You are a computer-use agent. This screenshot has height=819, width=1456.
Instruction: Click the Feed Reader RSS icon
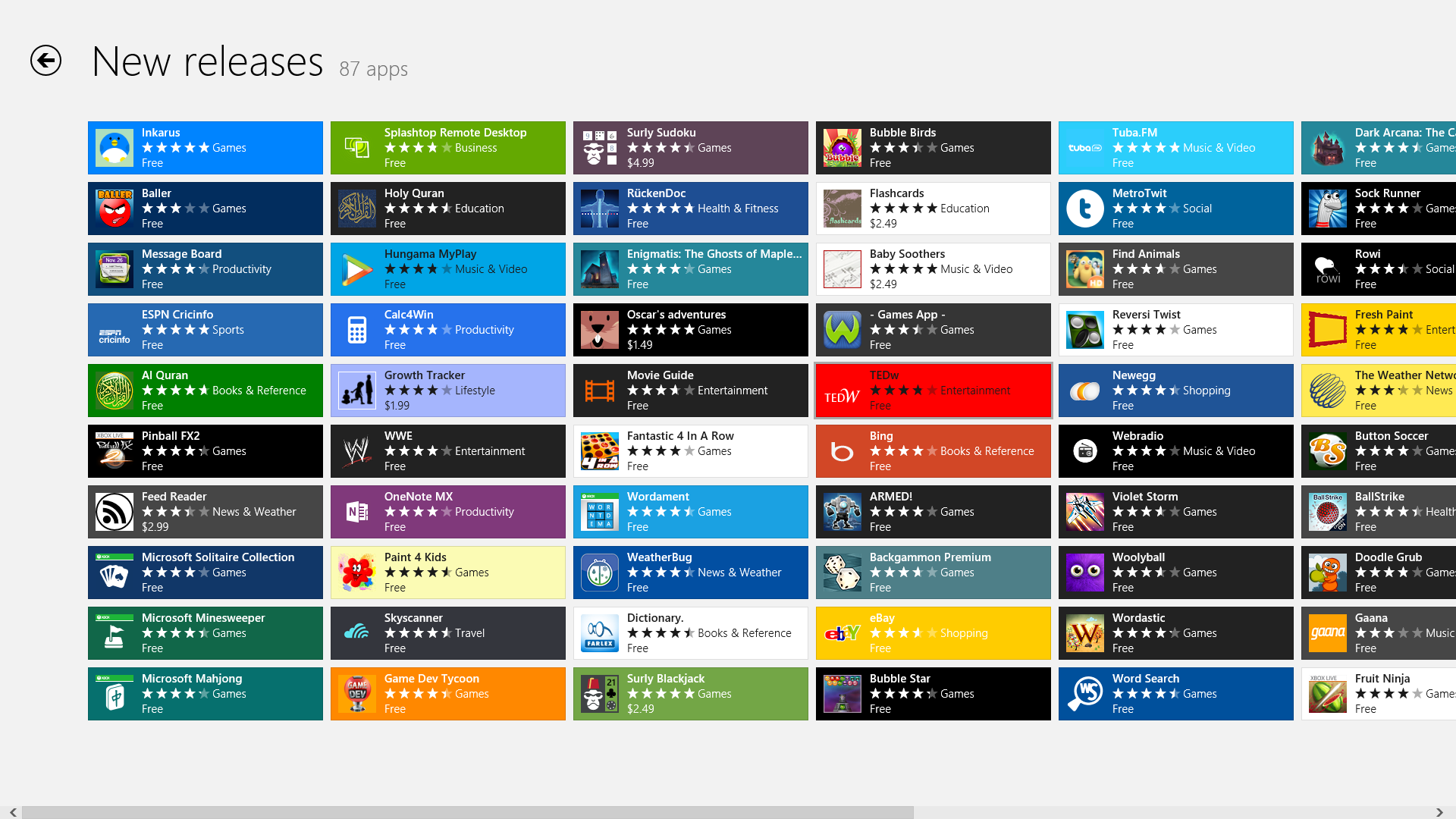115,512
